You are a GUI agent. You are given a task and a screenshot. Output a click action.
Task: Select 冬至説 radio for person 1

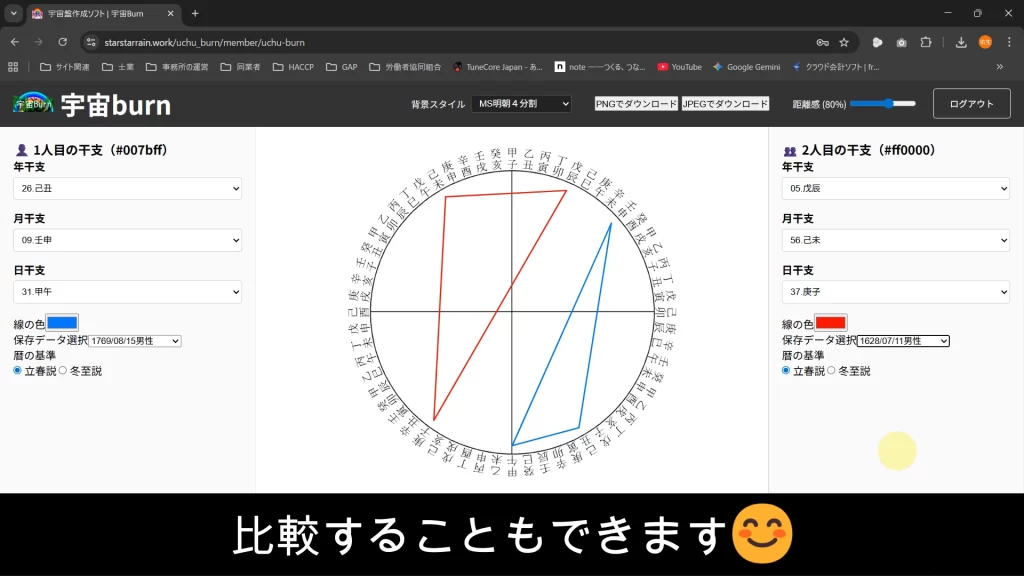(x=64, y=371)
